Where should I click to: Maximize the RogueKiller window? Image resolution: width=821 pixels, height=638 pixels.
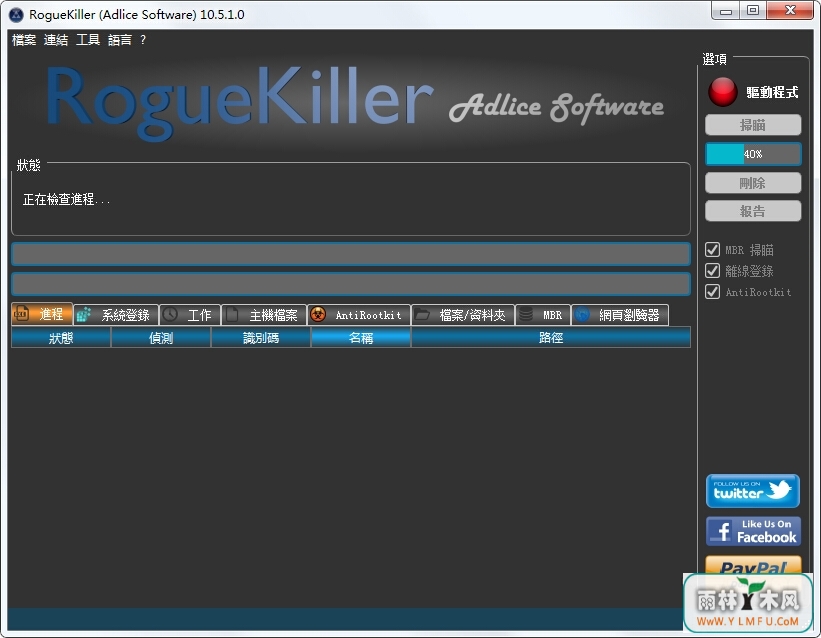[x=753, y=11]
